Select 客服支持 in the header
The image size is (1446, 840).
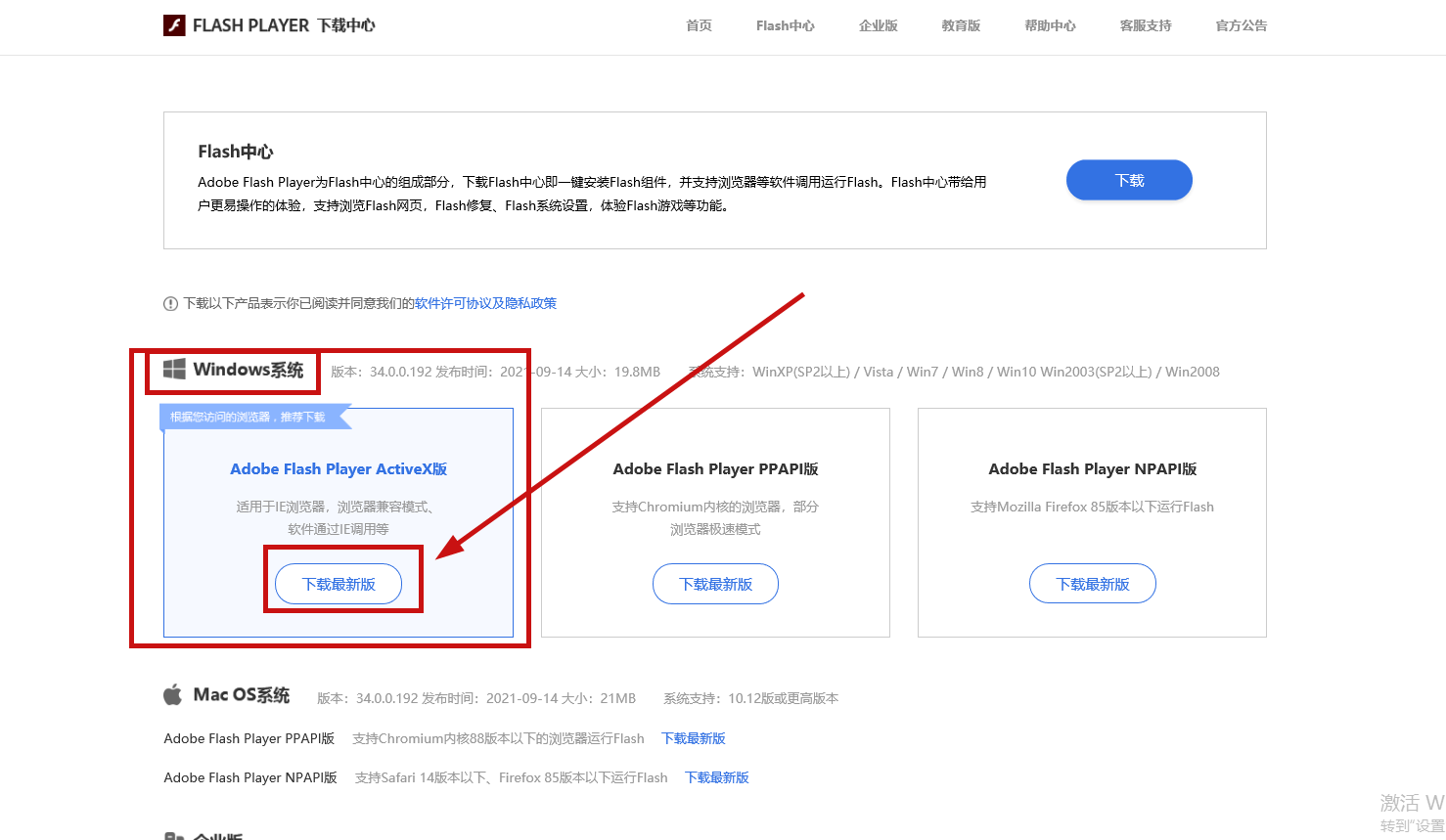tap(1145, 25)
